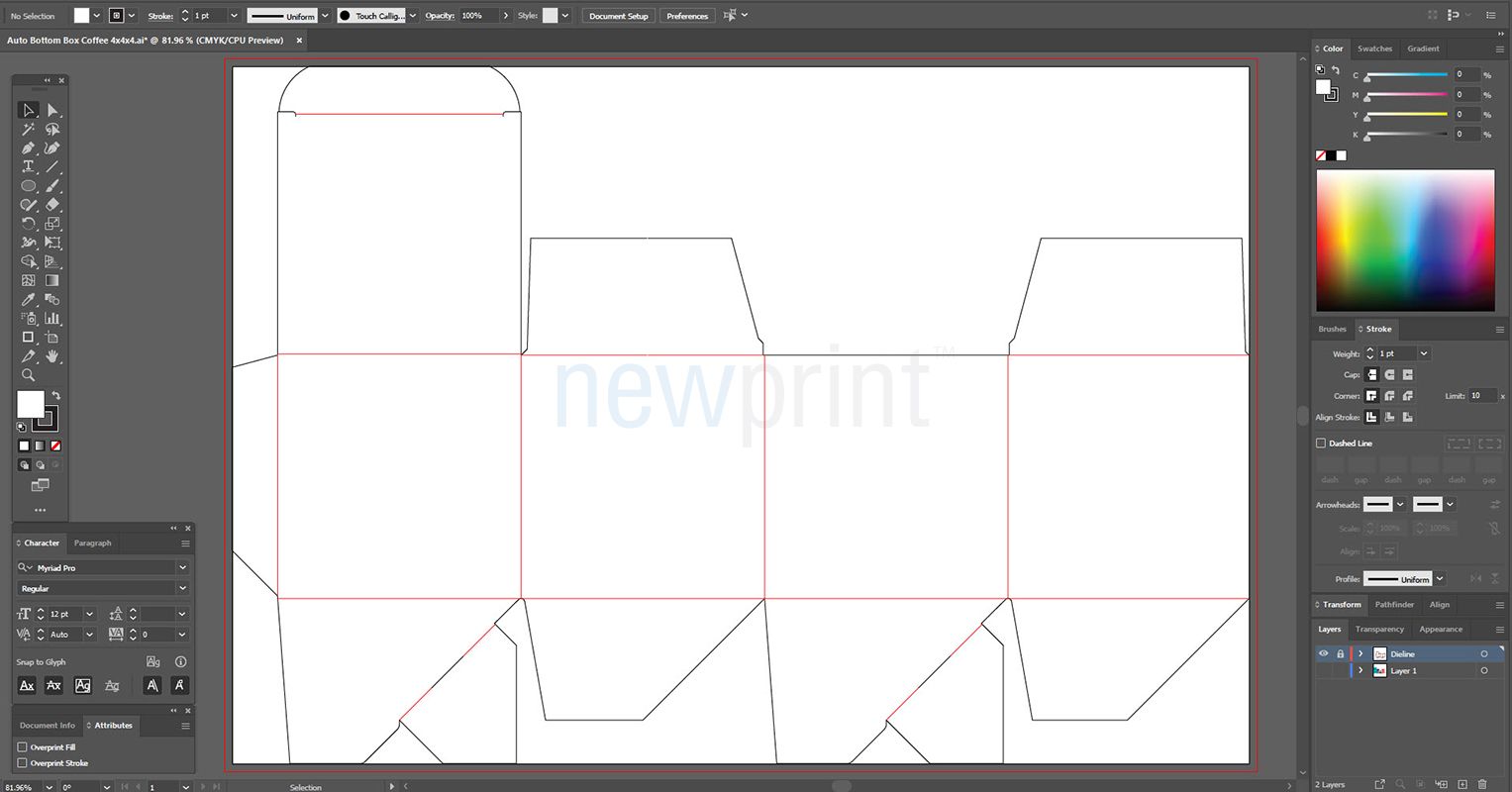The height and width of the screenshot is (792, 1512).
Task: Open the Pathfinder tab
Action: [x=1393, y=604]
